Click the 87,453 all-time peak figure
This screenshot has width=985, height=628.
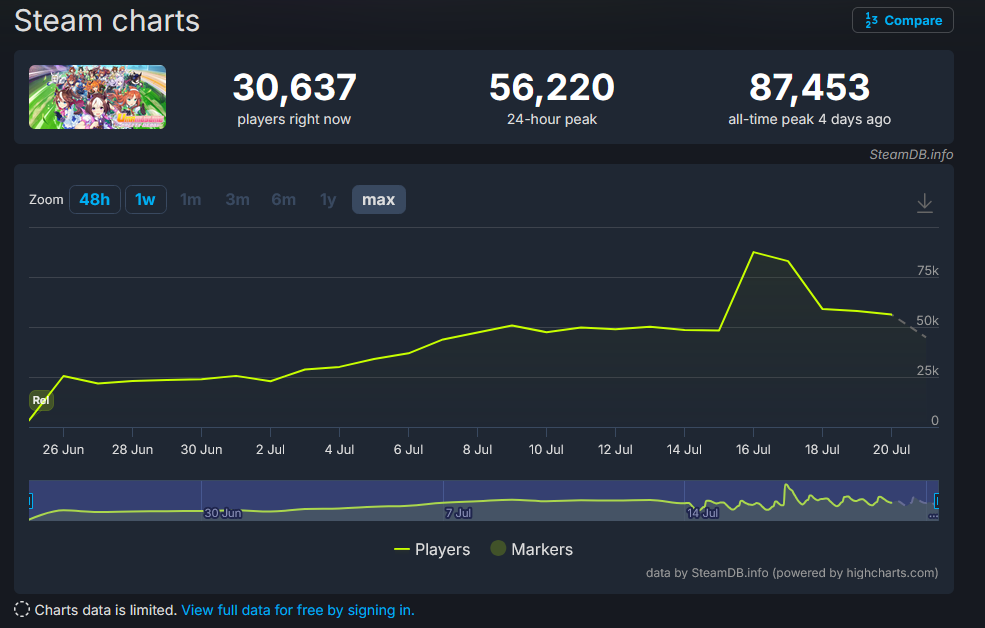809,87
